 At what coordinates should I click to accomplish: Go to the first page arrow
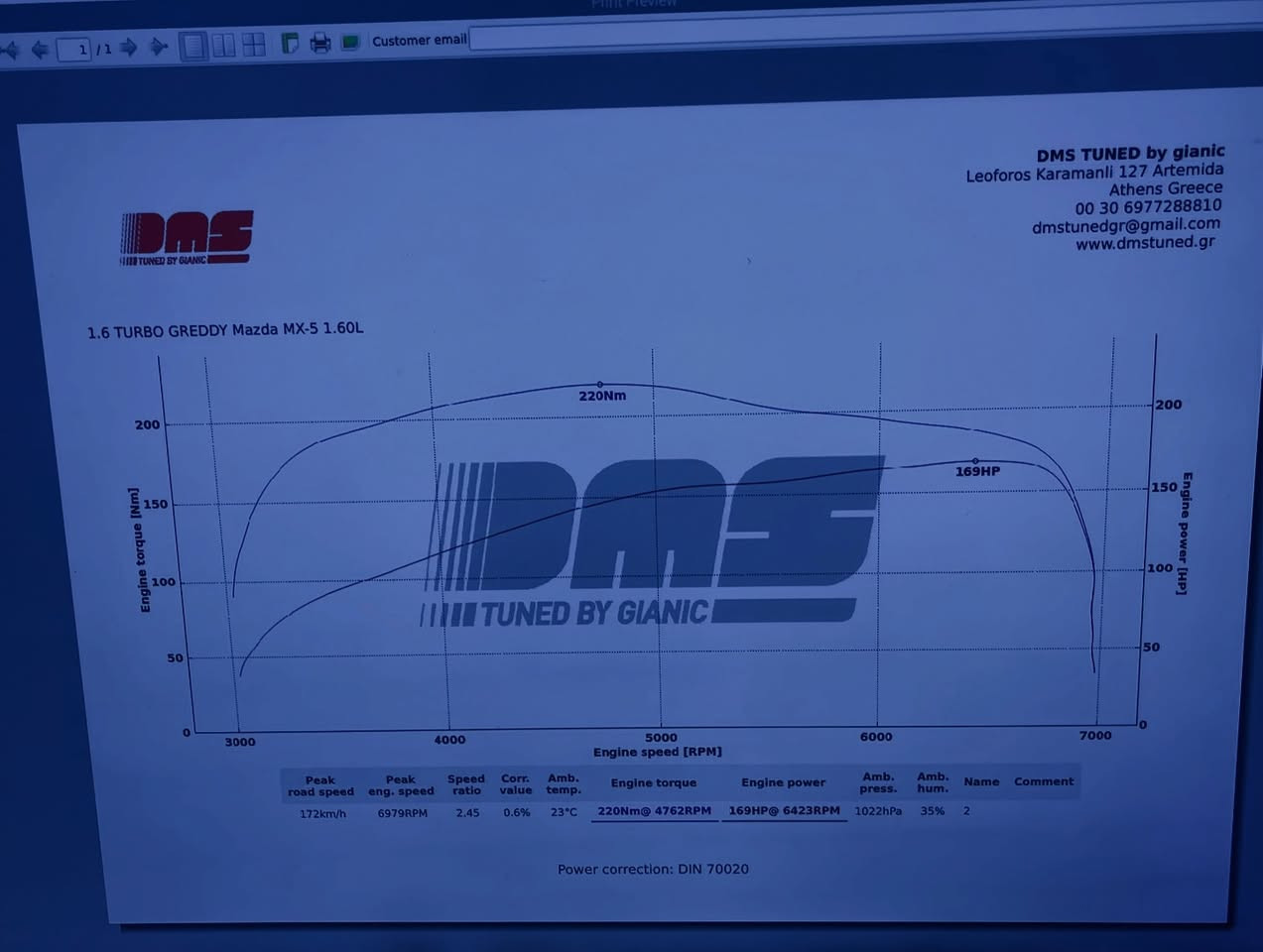click(x=10, y=50)
